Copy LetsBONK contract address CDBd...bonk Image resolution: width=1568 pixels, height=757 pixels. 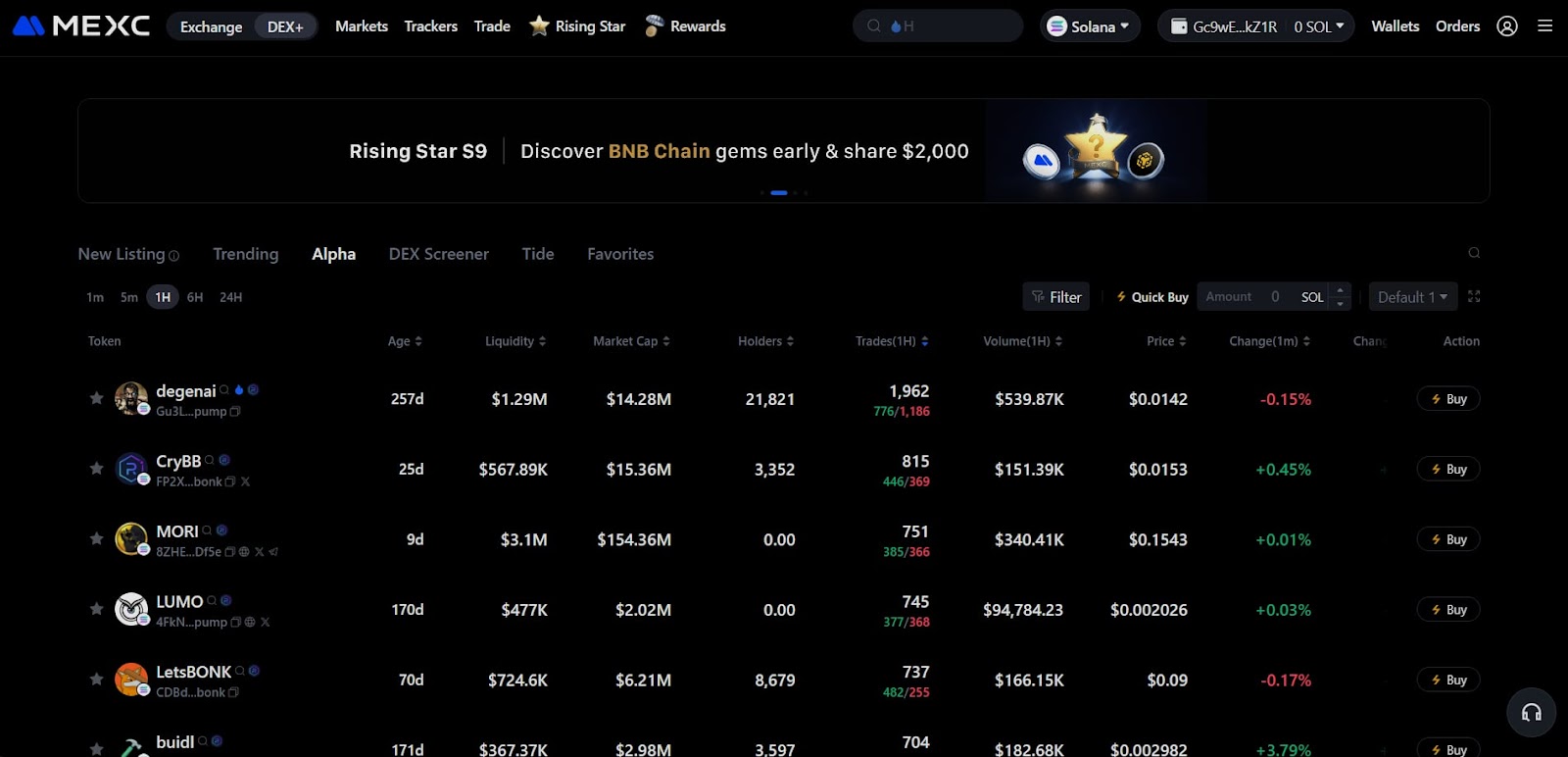[x=233, y=692]
